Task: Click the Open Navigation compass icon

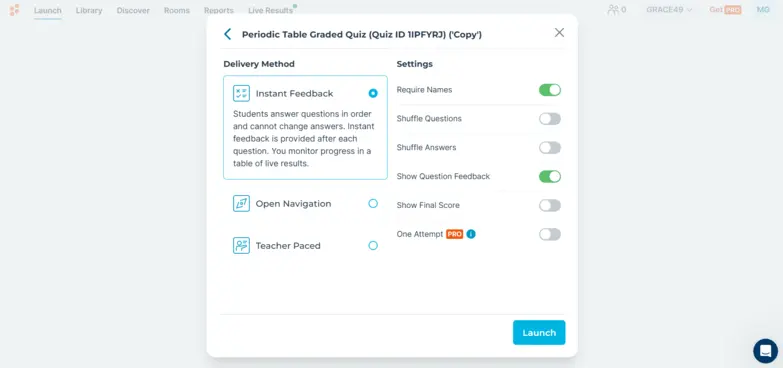Action: [241, 203]
